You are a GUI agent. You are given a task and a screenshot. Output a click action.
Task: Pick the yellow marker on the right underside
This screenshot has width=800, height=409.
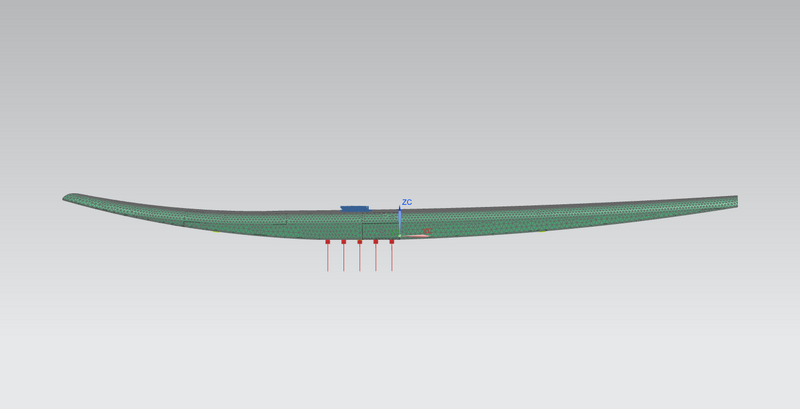(x=542, y=231)
